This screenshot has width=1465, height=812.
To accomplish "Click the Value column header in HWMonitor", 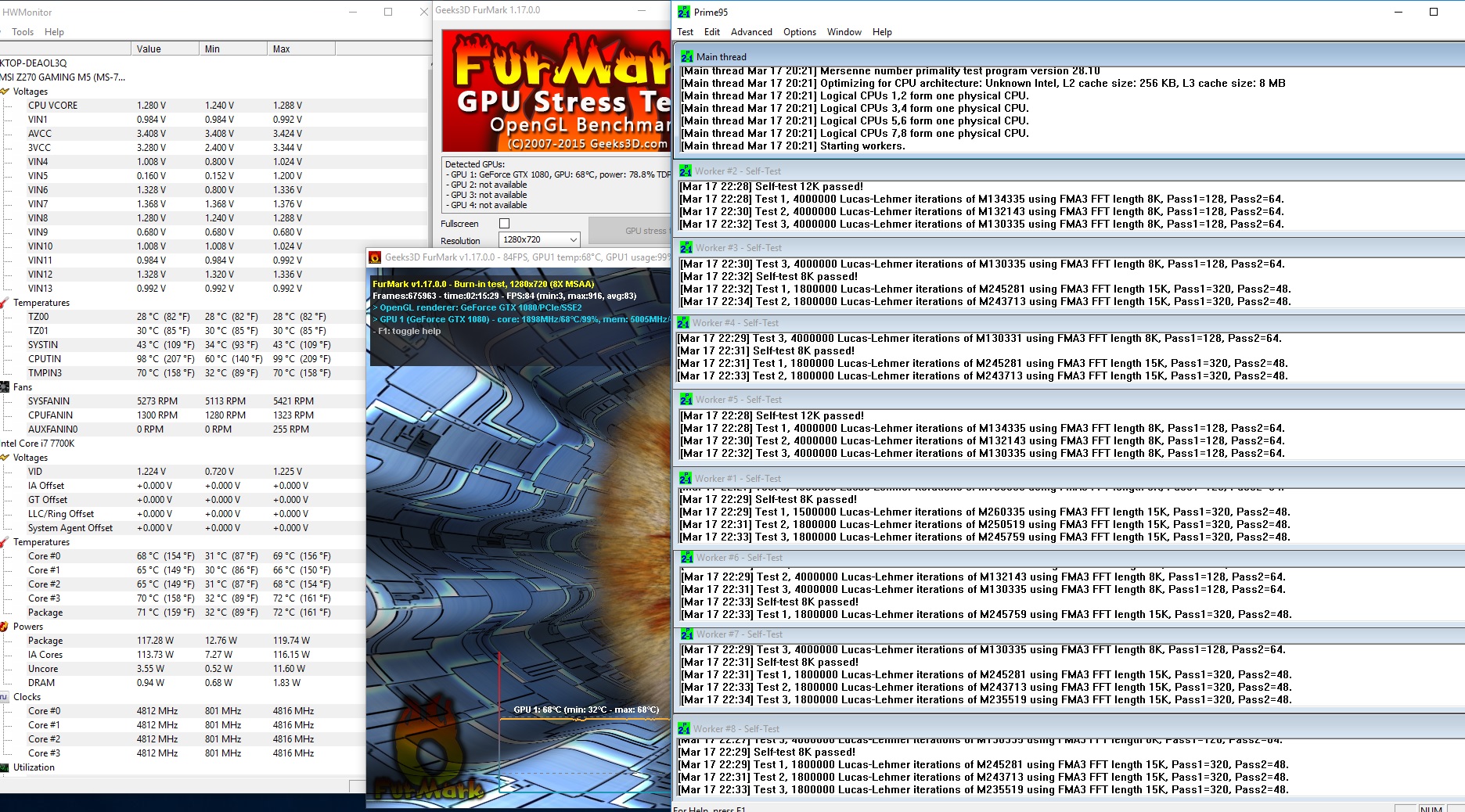I will click(164, 49).
